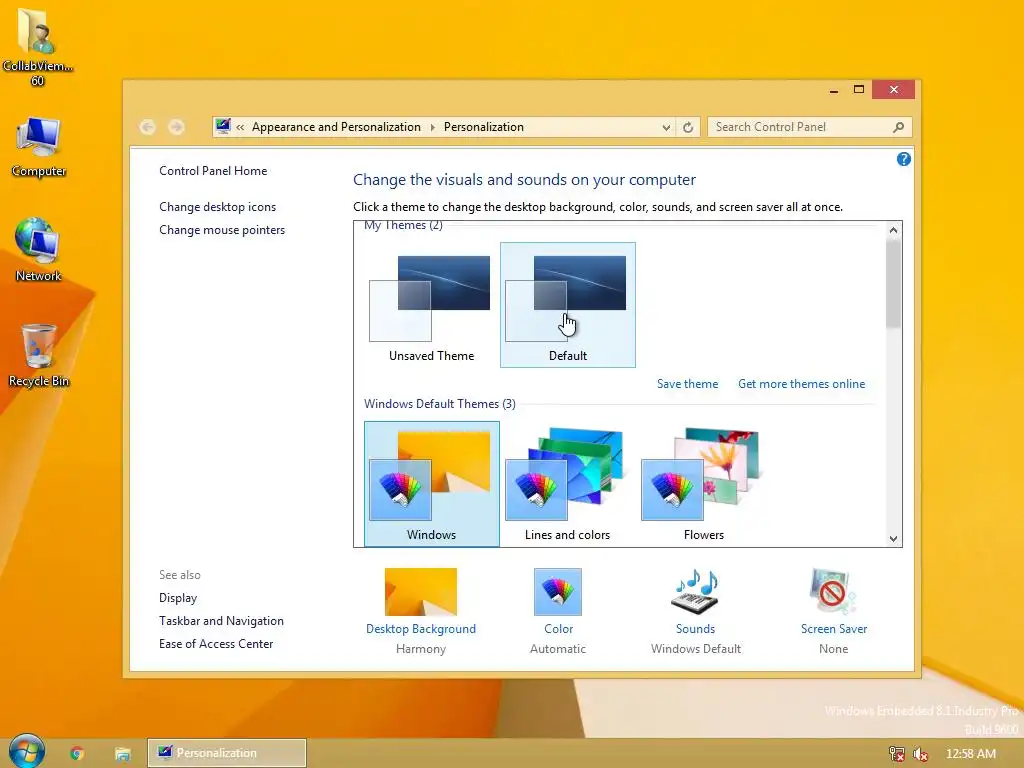Click the 'Windows Default Themes (3)' heading
This screenshot has height=768, width=1024.
coord(440,404)
